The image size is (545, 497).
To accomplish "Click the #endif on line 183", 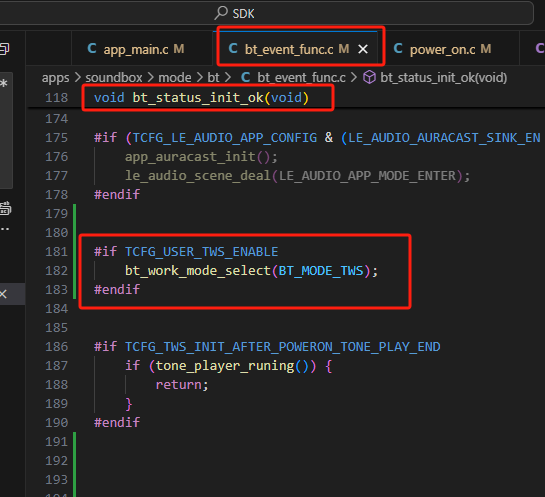I will (x=117, y=290).
